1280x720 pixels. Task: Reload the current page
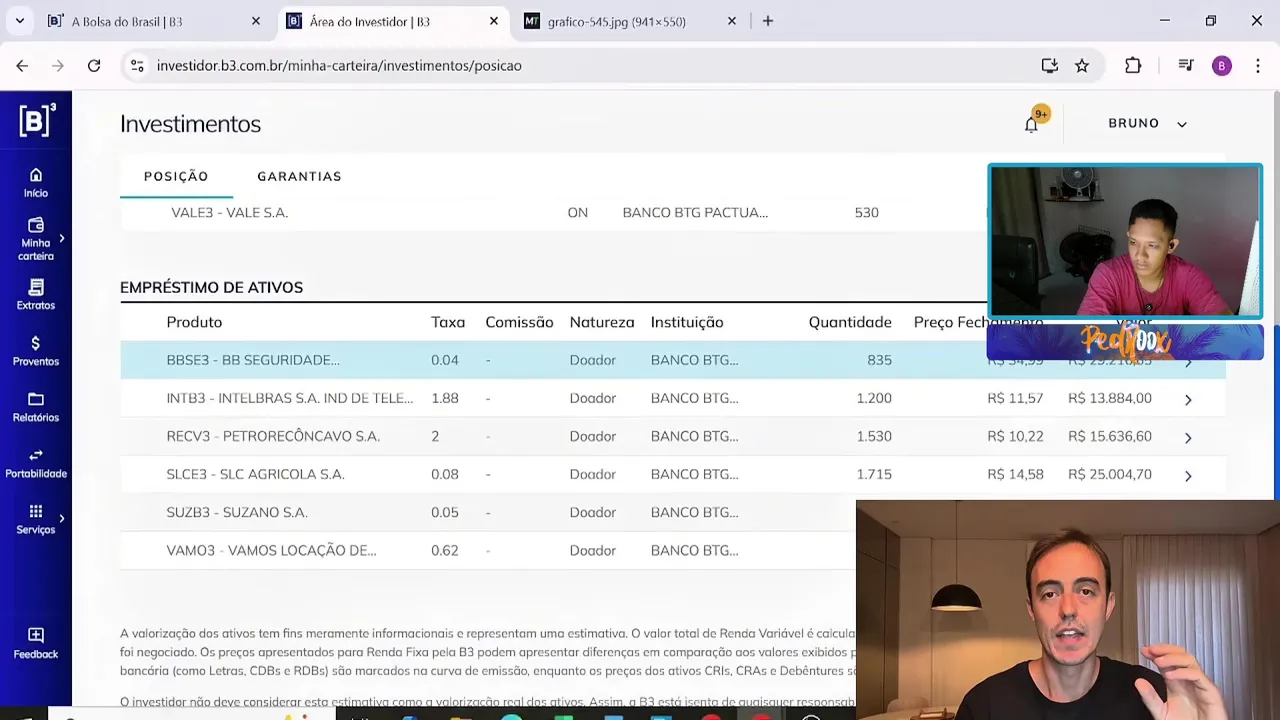pos(94,66)
